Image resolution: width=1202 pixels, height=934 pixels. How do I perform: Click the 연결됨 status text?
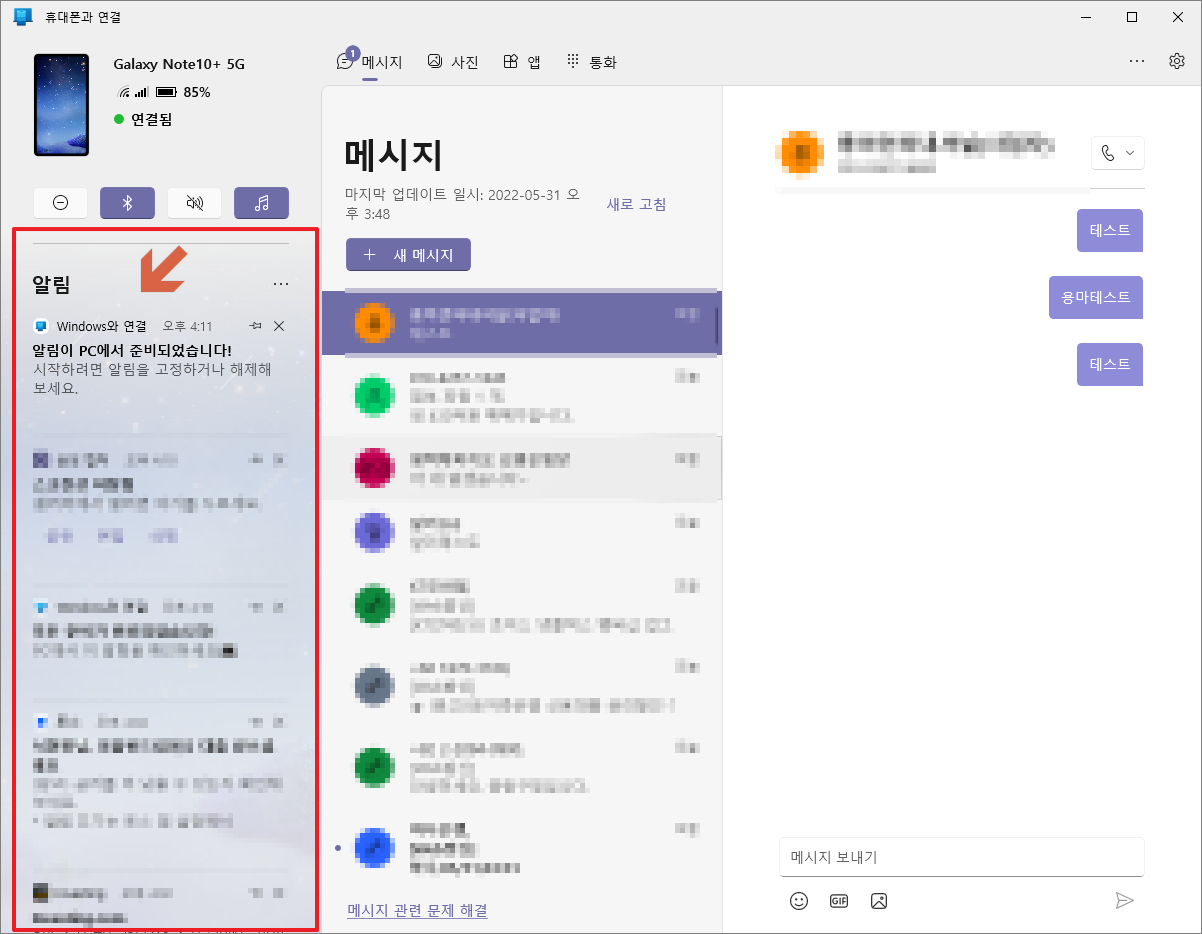(152, 119)
